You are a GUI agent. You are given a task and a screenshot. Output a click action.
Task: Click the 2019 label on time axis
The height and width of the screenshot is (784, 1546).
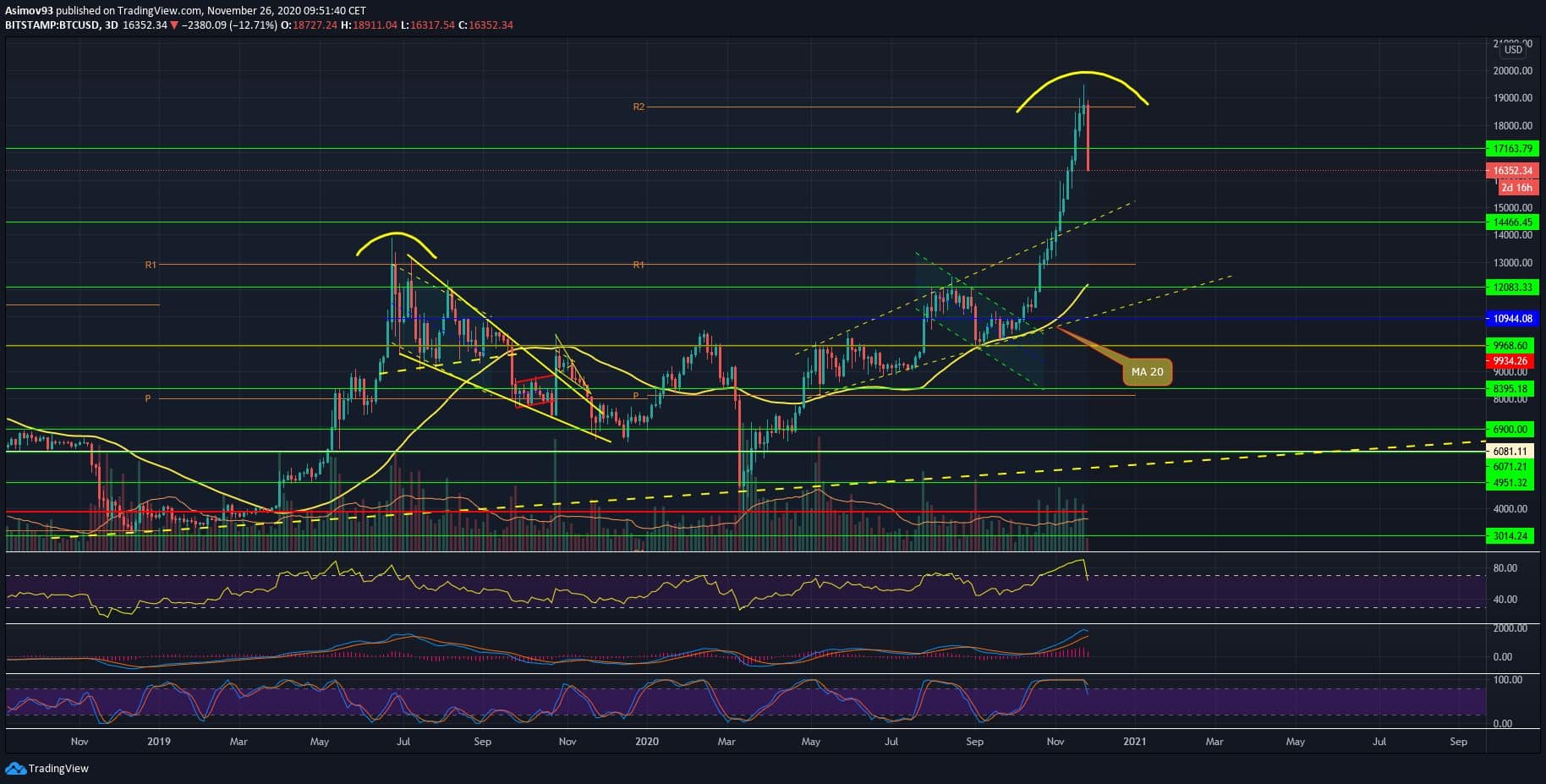tap(158, 742)
